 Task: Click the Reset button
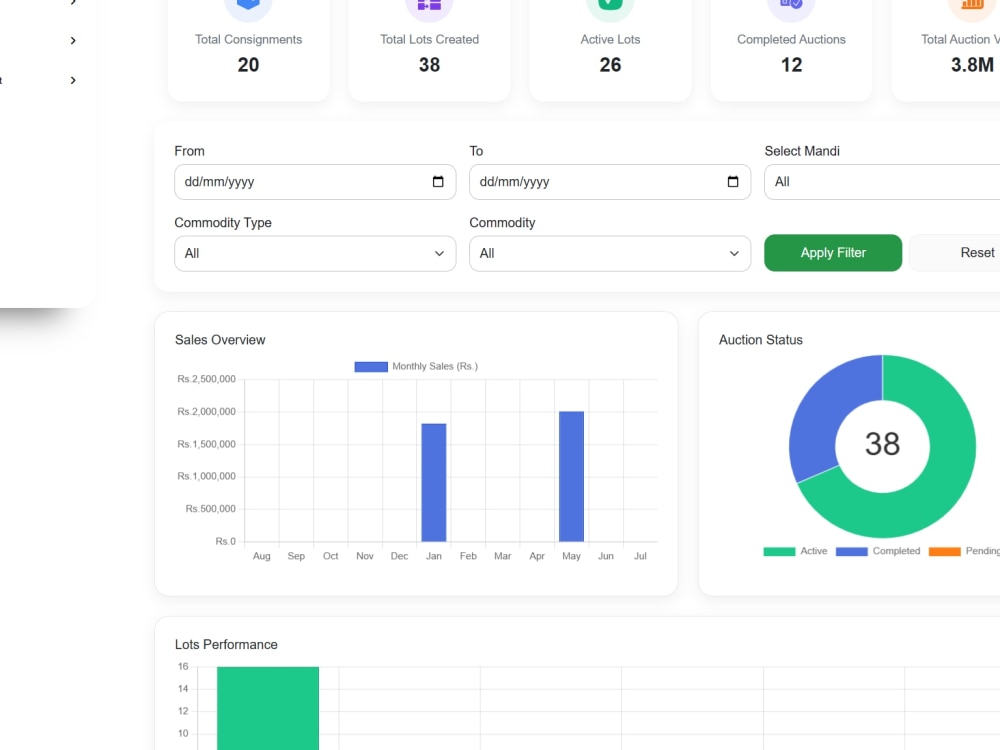click(x=957, y=253)
